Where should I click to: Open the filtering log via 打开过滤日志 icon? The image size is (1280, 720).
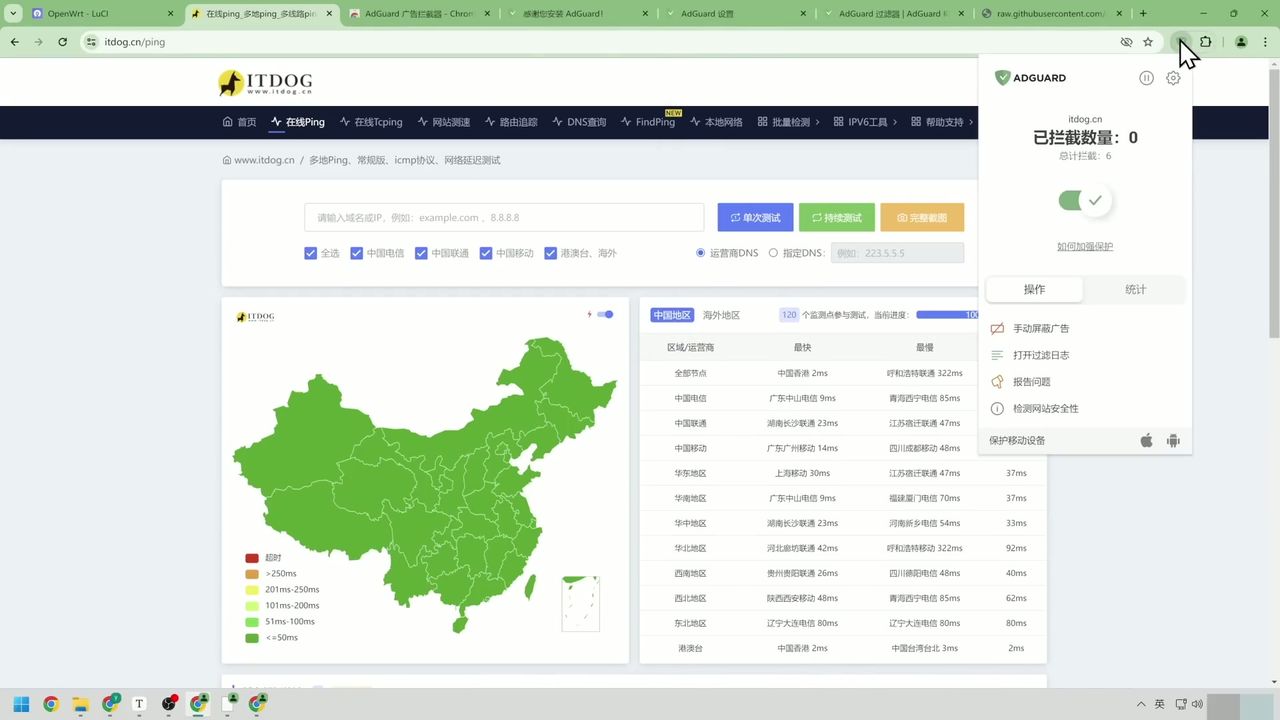coord(997,355)
